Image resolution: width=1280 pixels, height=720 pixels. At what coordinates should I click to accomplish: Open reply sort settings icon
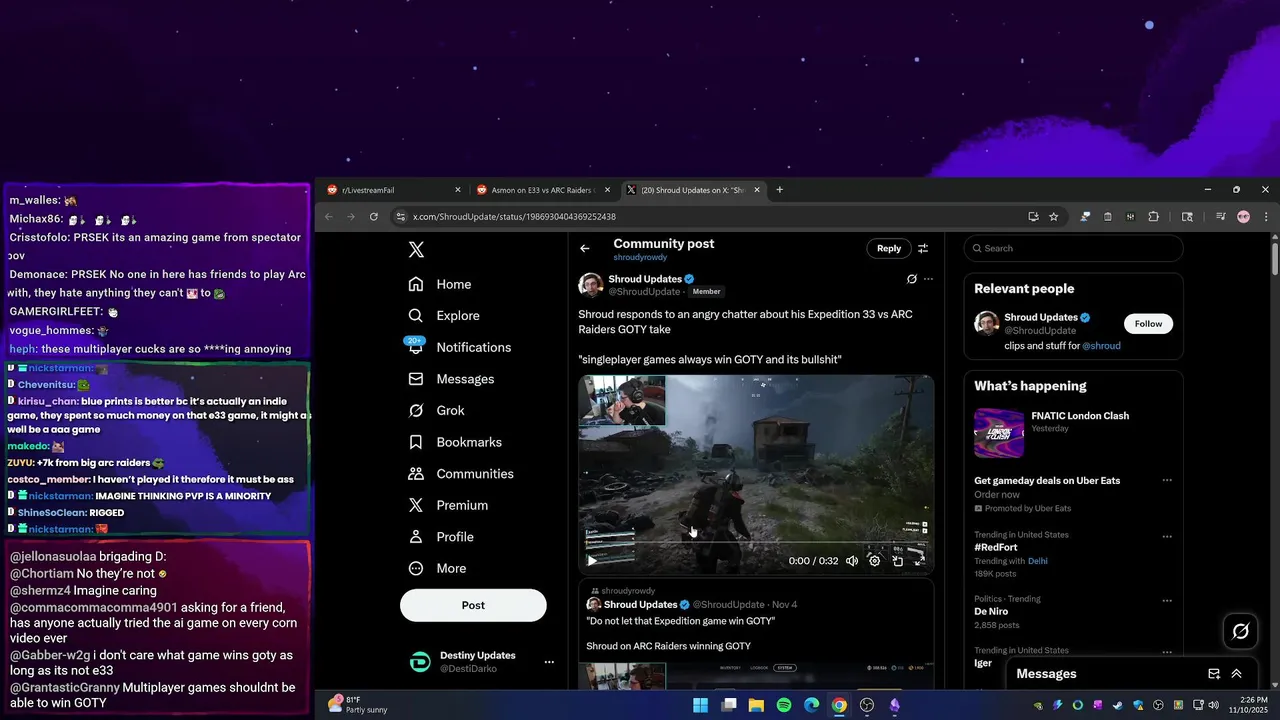tap(923, 248)
